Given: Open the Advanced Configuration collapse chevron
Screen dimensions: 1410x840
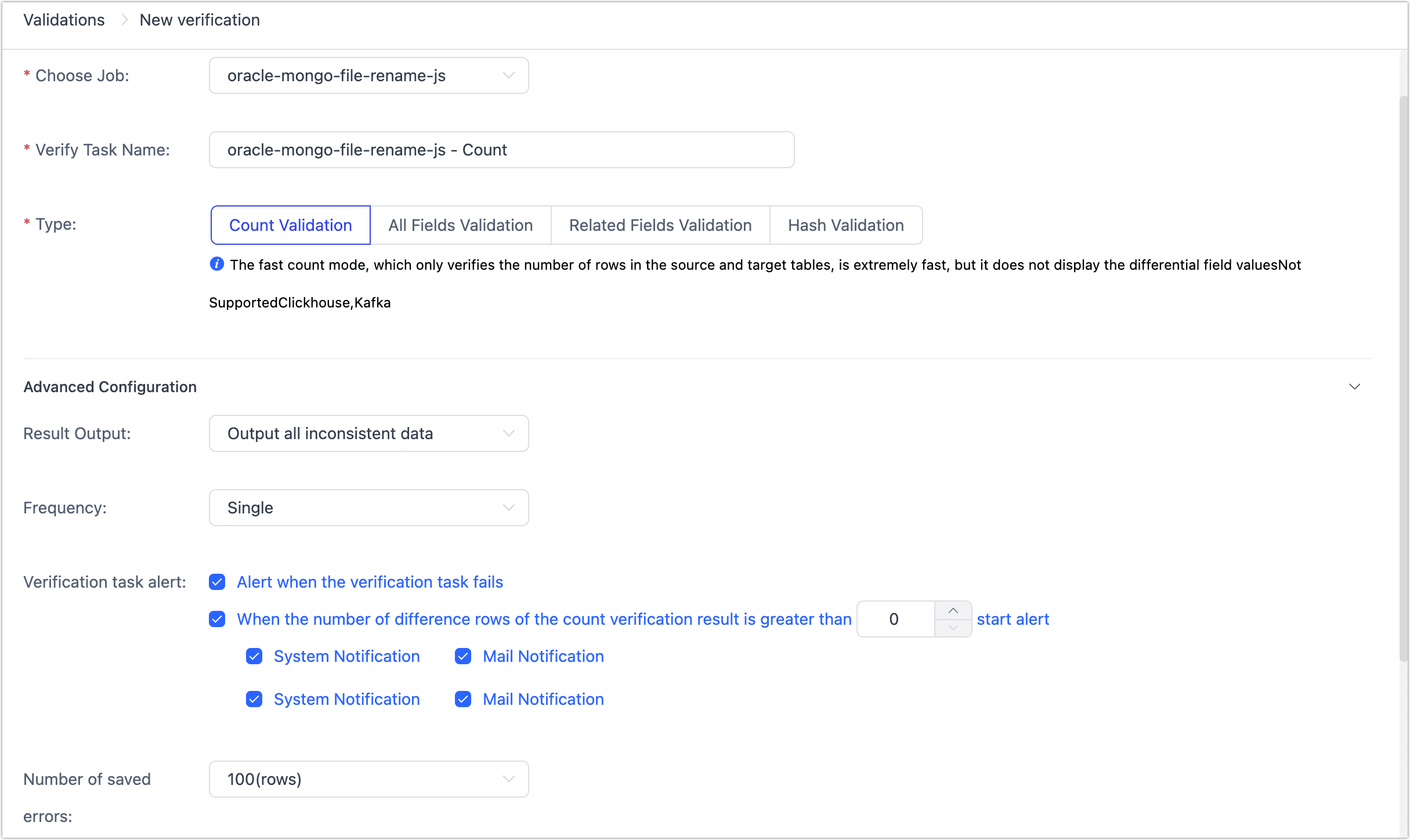Looking at the screenshot, I should coord(1354,386).
